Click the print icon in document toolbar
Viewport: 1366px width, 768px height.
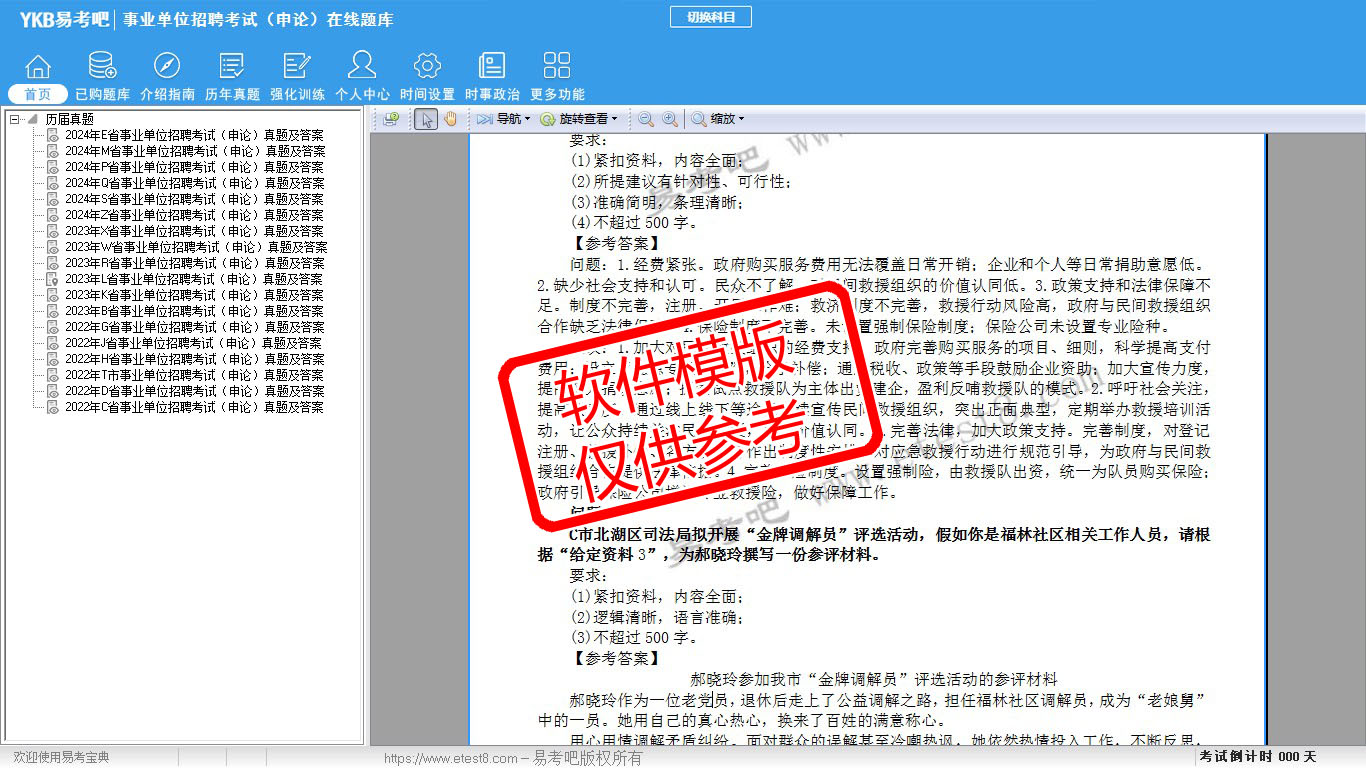click(391, 119)
